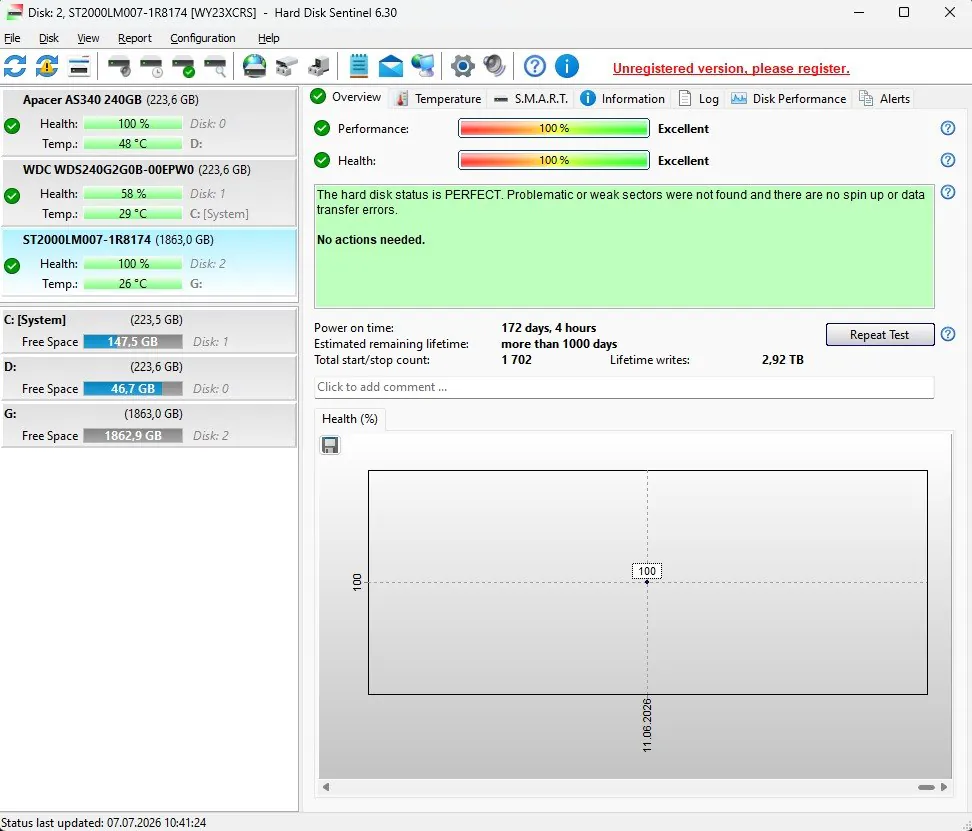Click the help icon beside Health bar
This screenshot has height=831, width=972.
947,160
